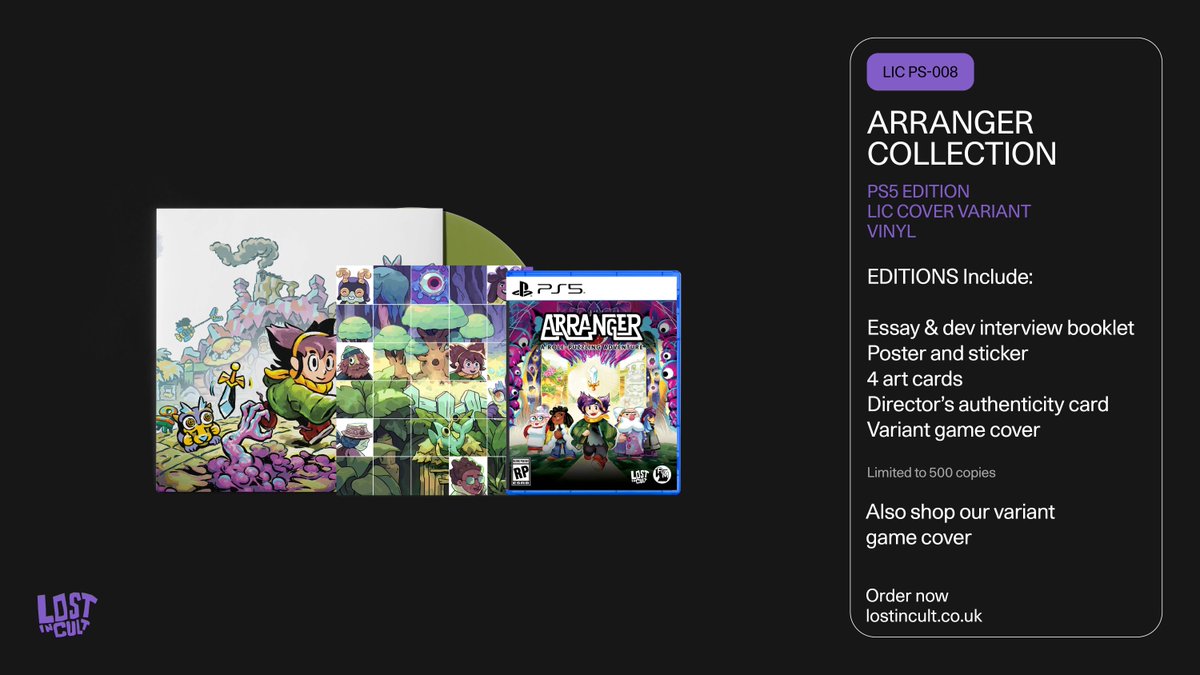The width and height of the screenshot is (1200, 675).
Task: Click the 4 art cards line
Action: [x=915, y=379]
